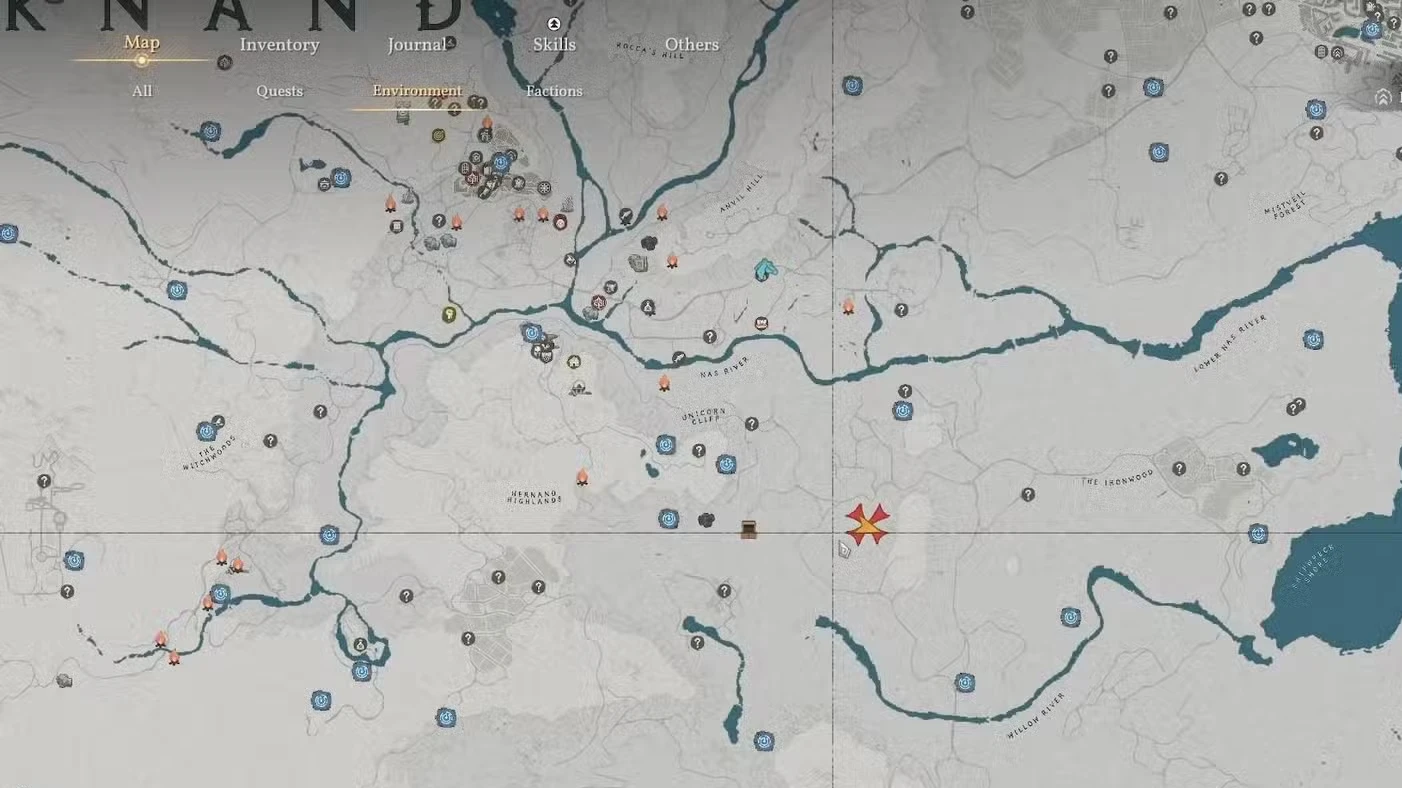Select the Environment map filter

pos(417,91)
